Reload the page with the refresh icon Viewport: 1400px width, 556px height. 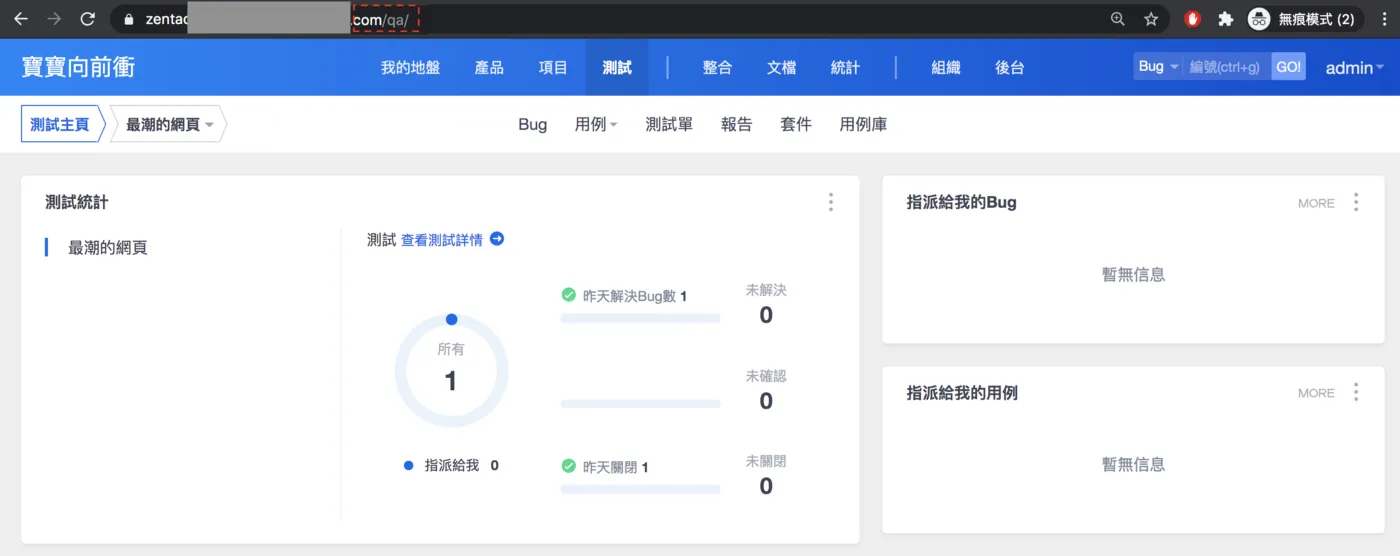tap(88, 18)
